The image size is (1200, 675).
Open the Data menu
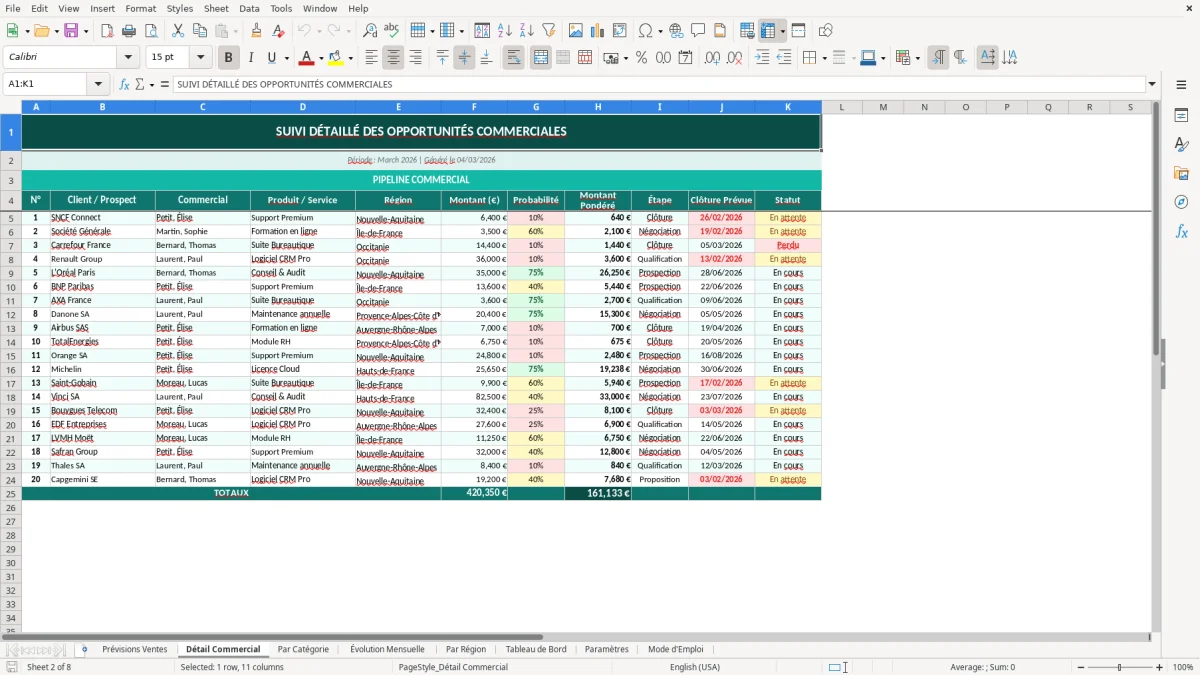249,8
